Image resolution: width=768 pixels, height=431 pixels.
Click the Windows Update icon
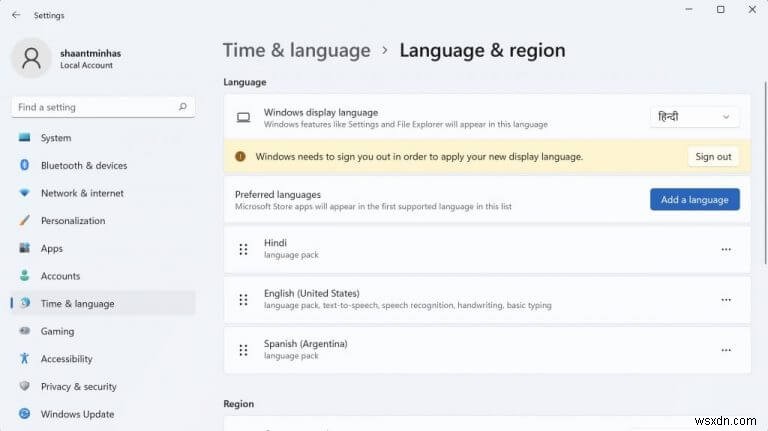pyautogui.click(x=24, y=414)
